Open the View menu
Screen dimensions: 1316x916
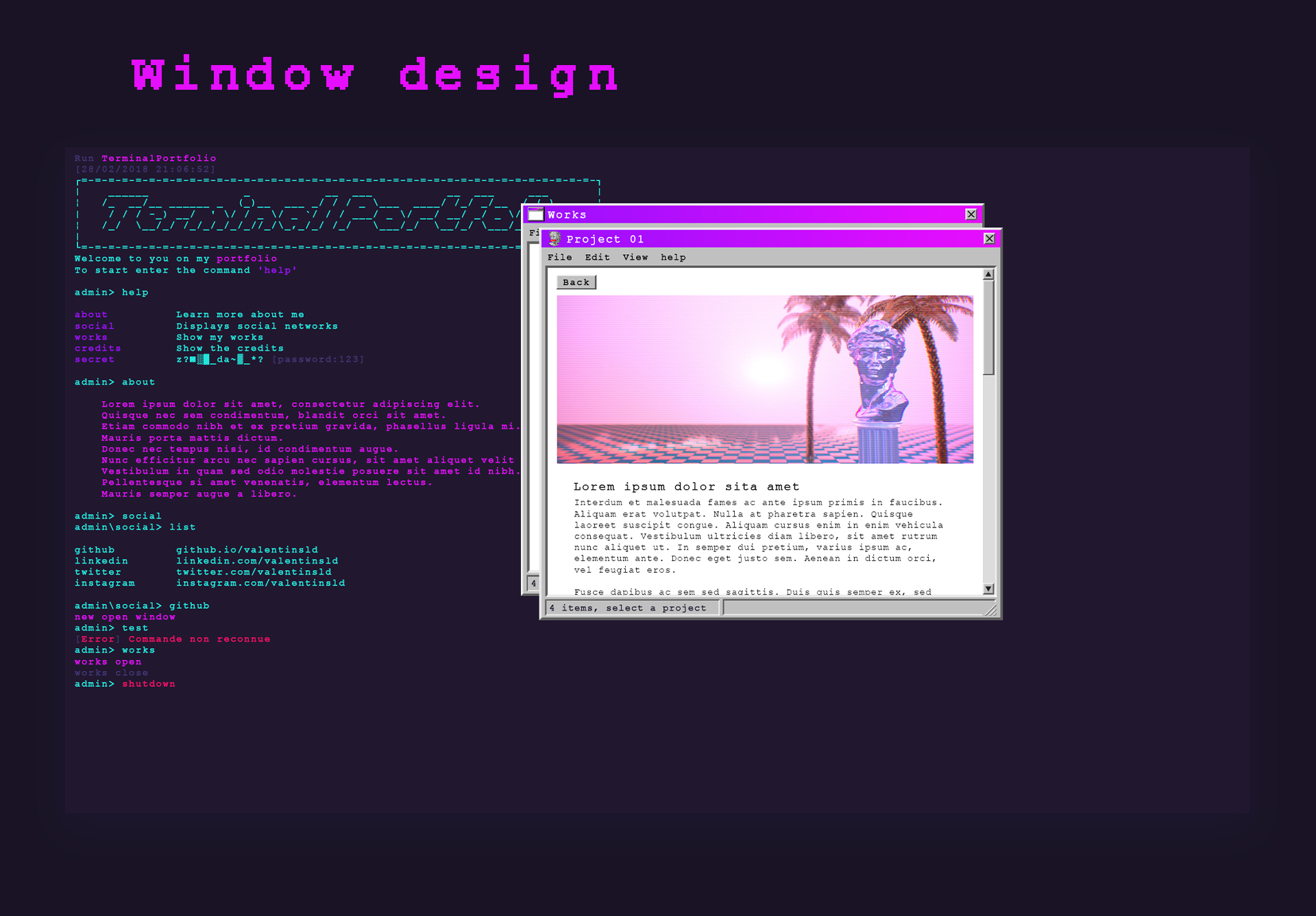click(635, 258)
